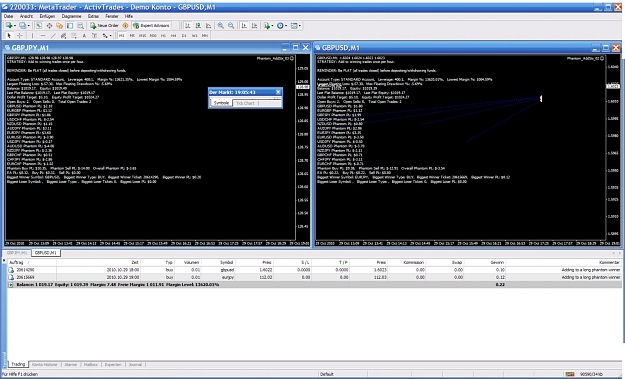Open the indicators list dropdown
Viewport: 625px width, 379px height.
coord(268,26)
